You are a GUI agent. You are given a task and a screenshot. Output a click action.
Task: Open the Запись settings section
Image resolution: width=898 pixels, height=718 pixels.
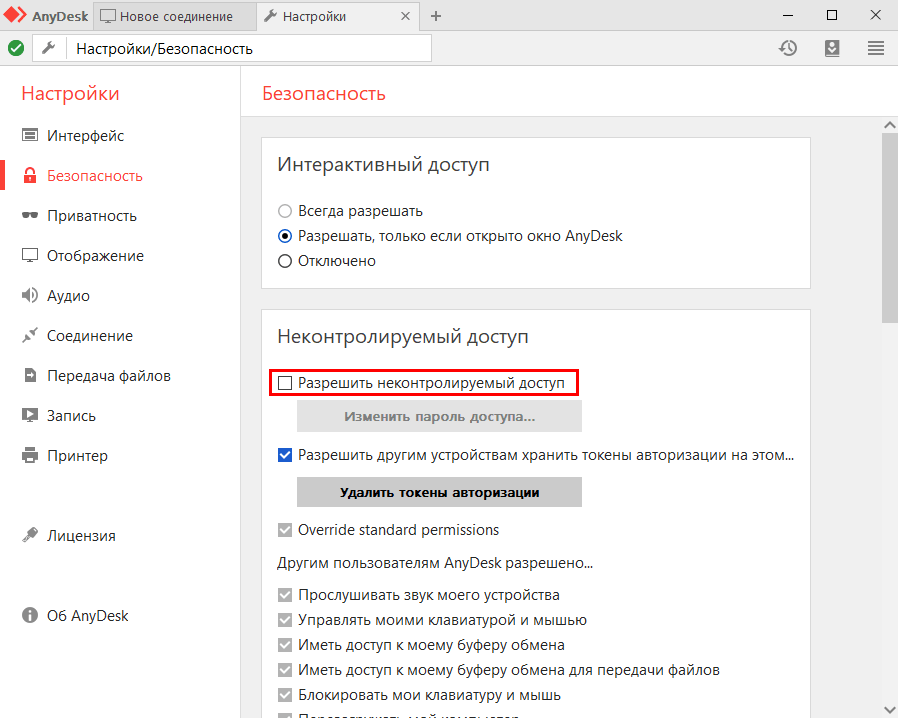tap(71, 415)
